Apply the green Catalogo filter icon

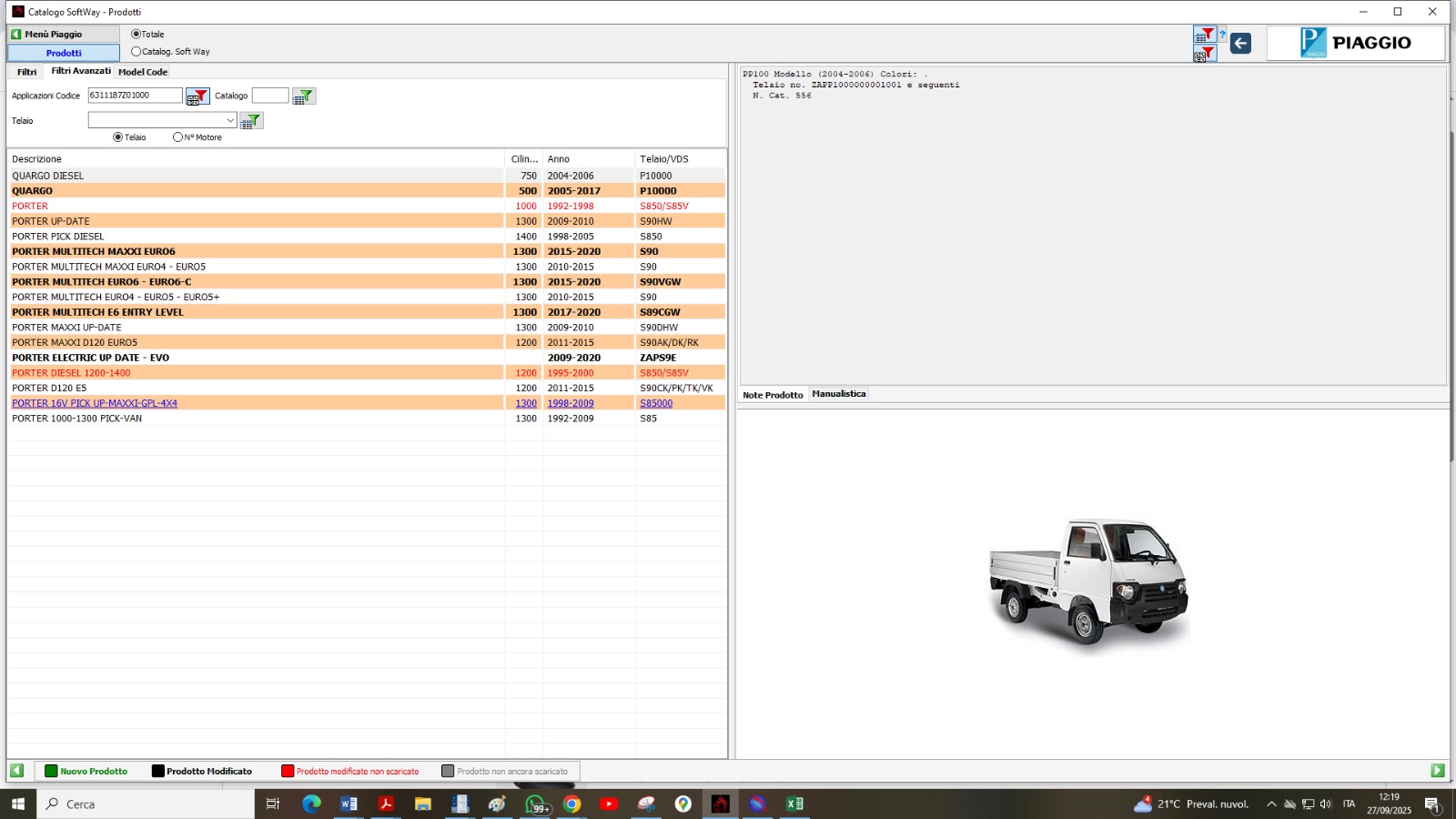point(304,96)
